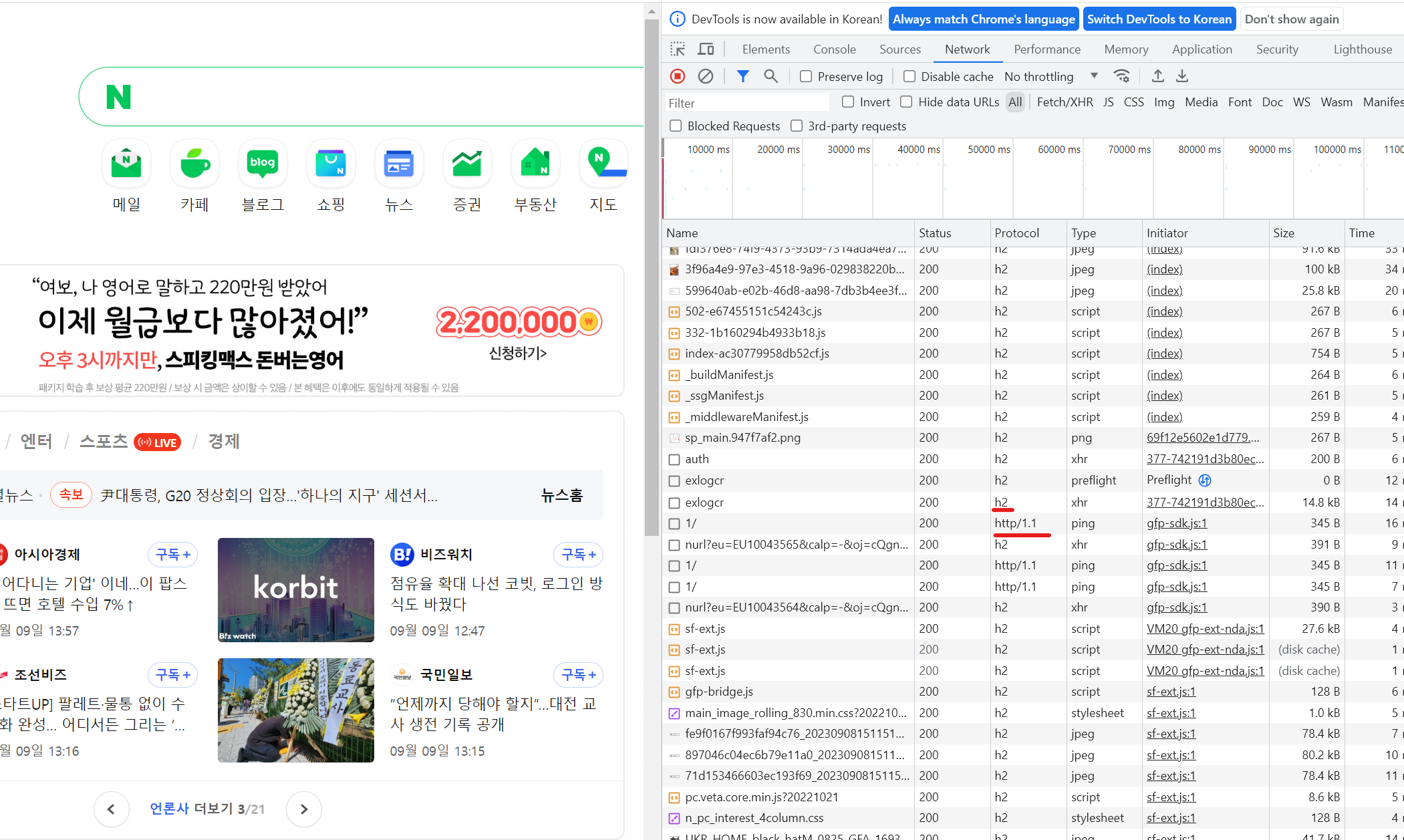Go to the previous press page with the chevron

pyautogui.click(x=111, y=809)
